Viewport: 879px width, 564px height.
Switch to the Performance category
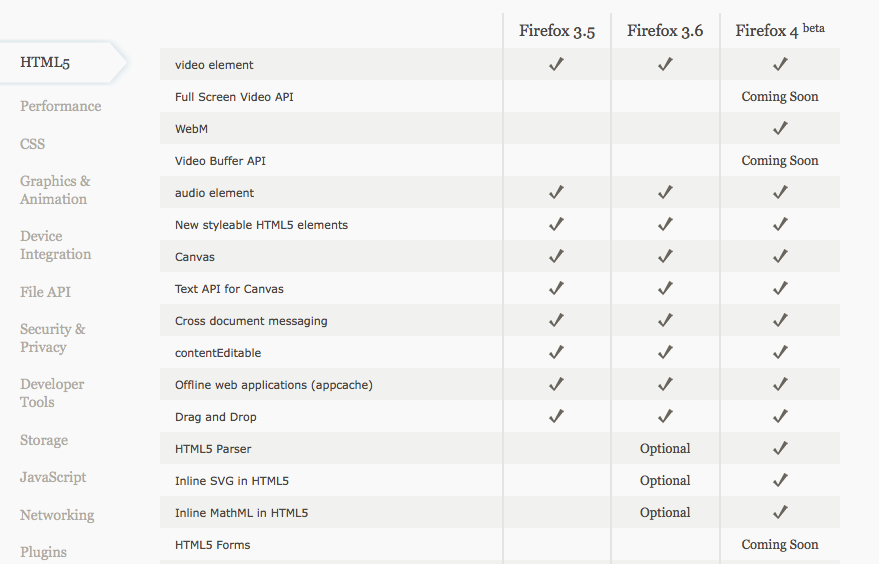coord(61,106)
